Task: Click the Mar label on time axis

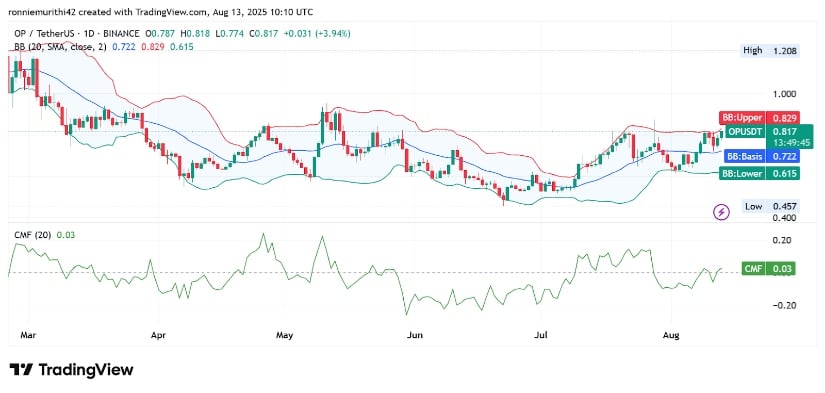Action: 28,335
